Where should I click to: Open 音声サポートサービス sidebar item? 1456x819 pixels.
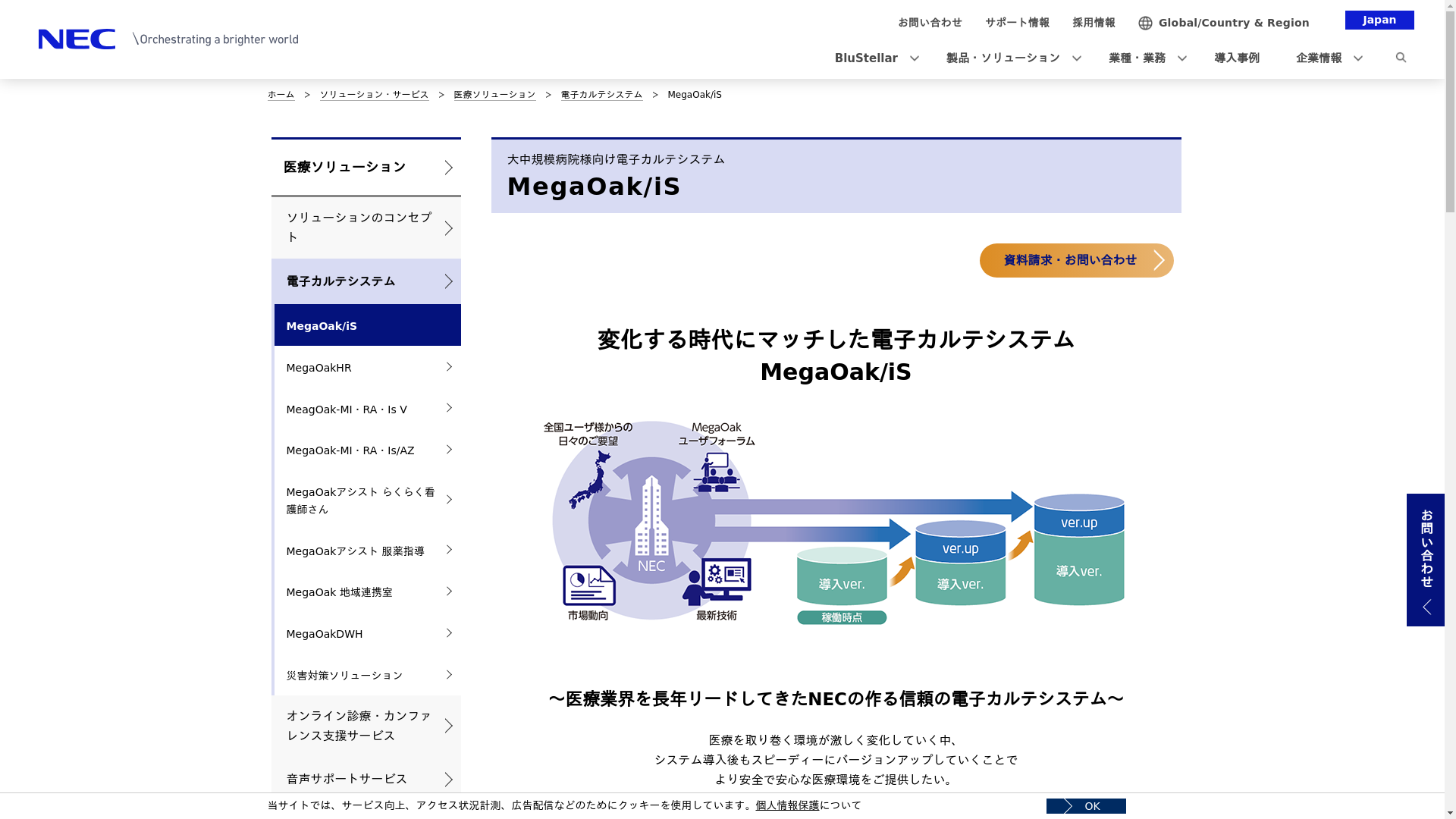(x=366, y=780)
